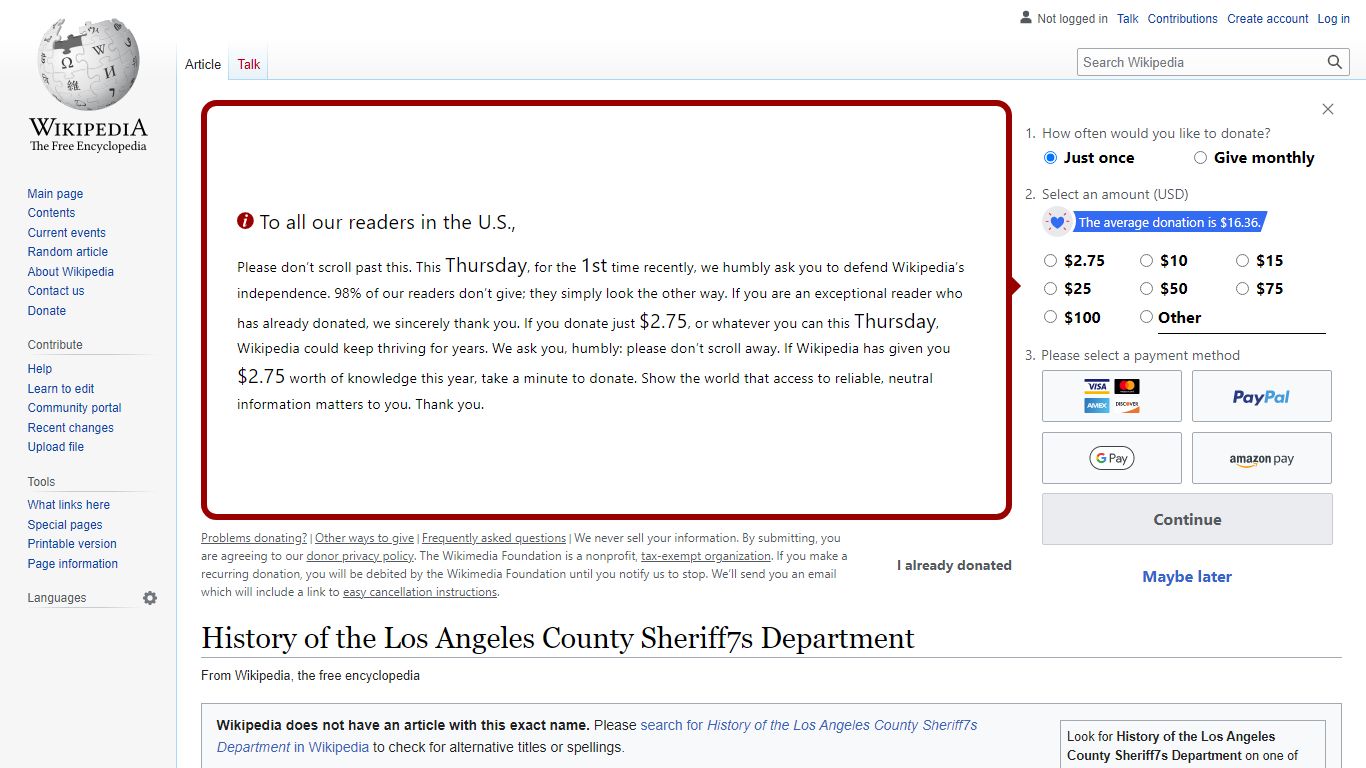1366x768 pixels.
Task: Click Log in link
Action: pyautogui.click(x=1334, y=19)
